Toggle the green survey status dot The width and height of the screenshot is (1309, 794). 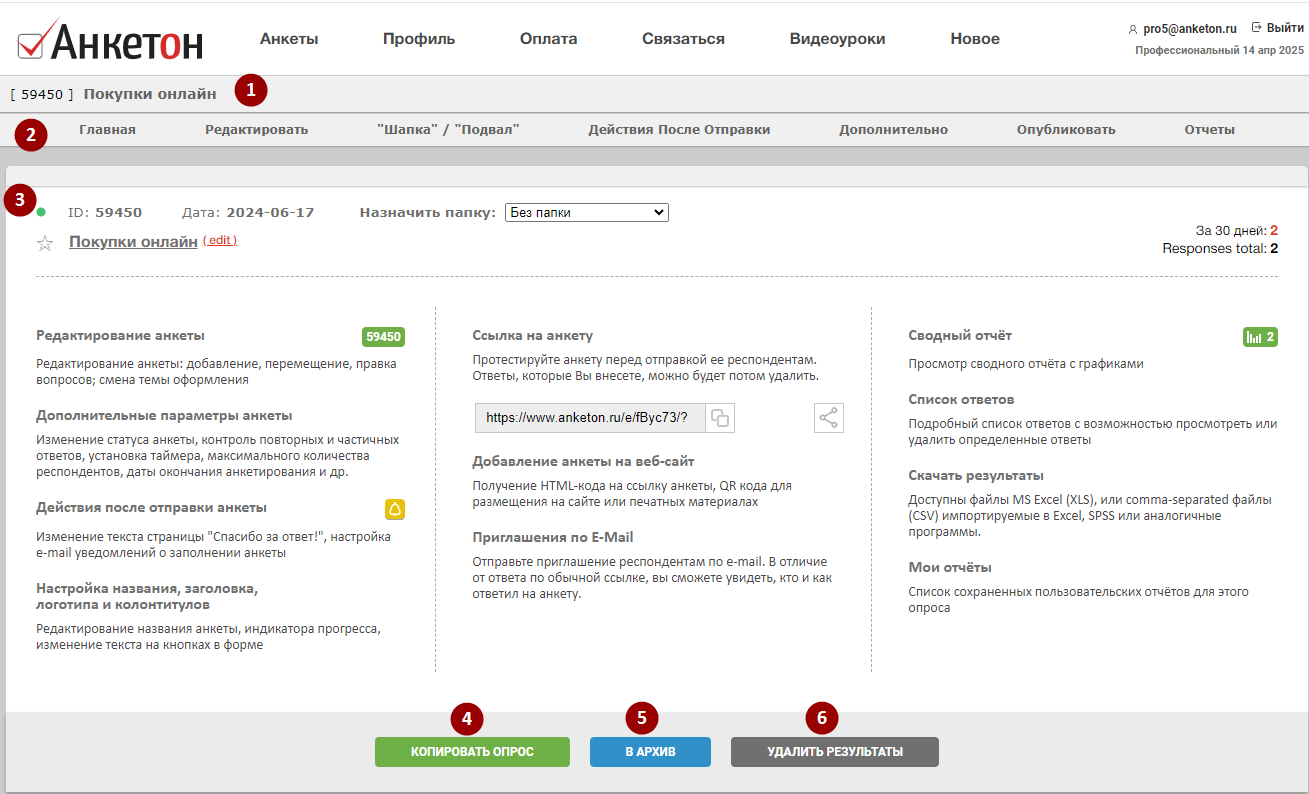pos(41,212)
